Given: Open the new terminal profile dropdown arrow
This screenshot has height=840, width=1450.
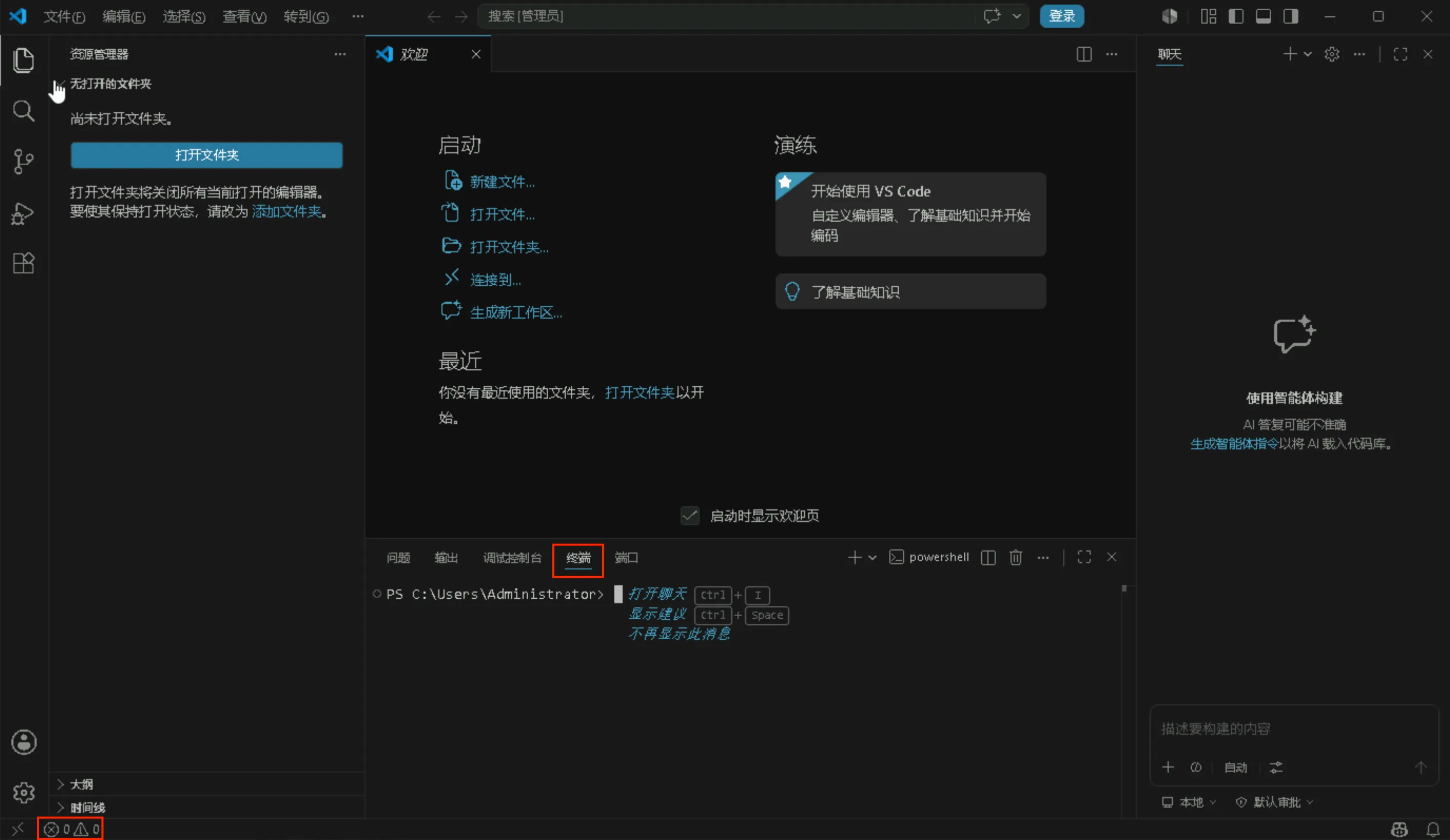Looking at the screenshot, I should [872, 557].
